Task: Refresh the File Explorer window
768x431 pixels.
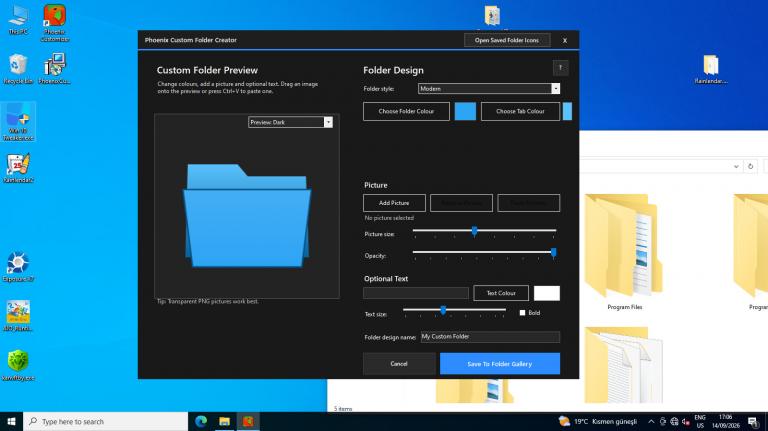Action: [x=750, y=166]
